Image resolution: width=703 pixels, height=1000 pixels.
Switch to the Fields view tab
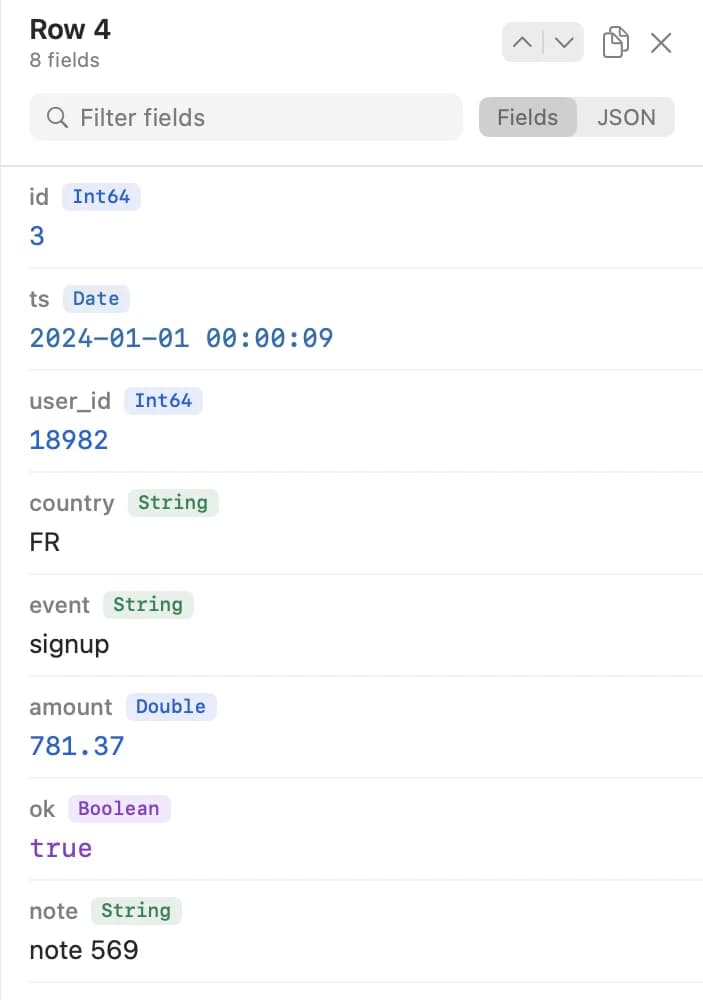(528, 117)
